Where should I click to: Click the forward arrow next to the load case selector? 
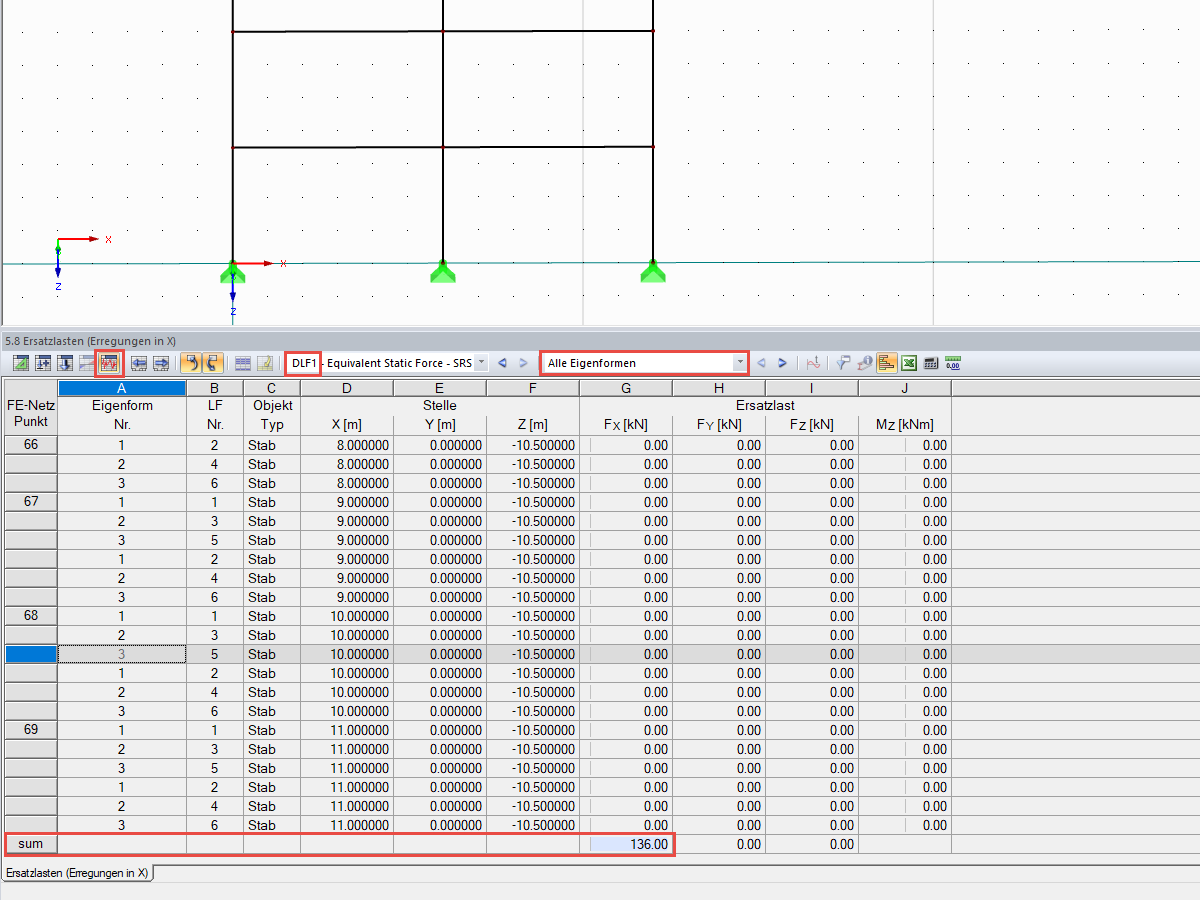522,363
